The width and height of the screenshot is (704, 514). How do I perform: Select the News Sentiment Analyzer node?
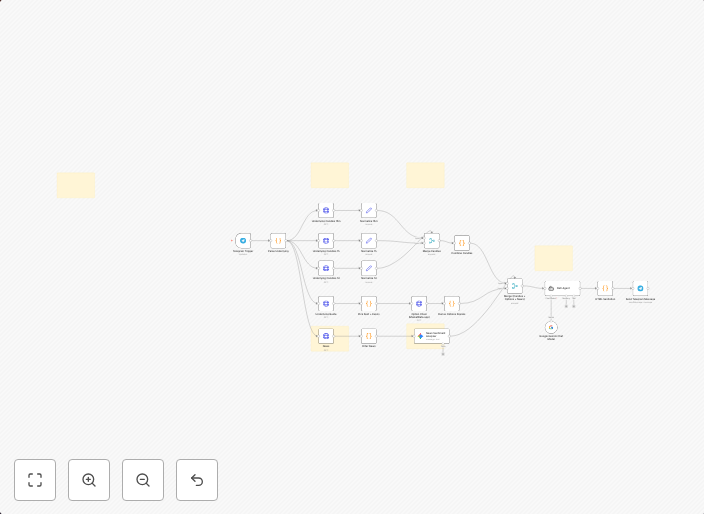coord(432,336)
